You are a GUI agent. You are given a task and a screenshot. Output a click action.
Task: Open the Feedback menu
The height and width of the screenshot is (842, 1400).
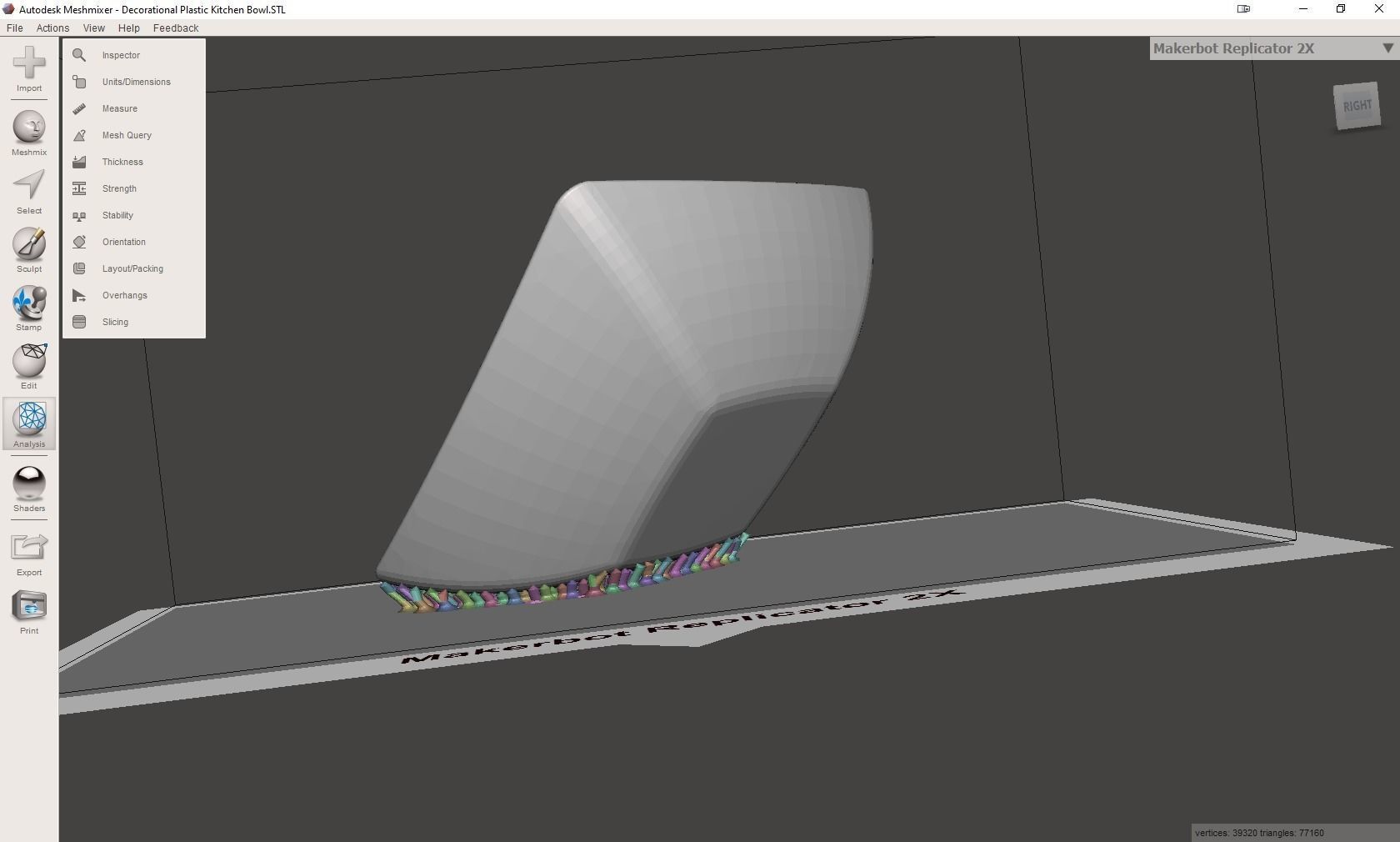tap(176, 28)
